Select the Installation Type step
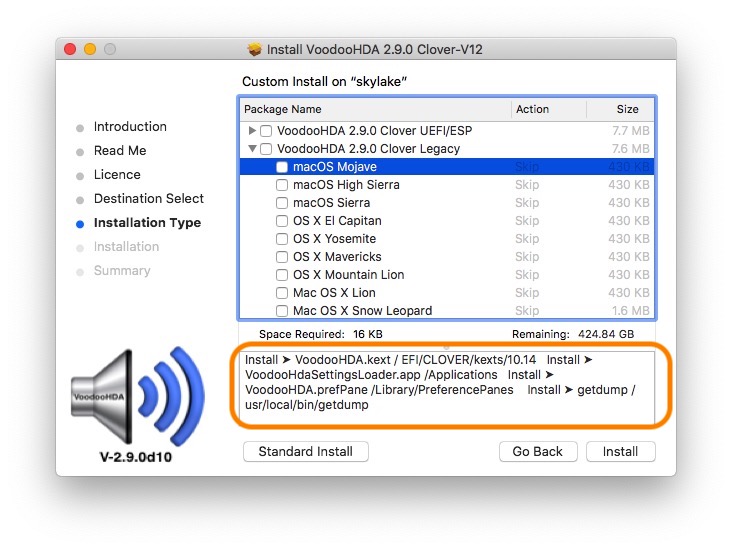Image resolution: width=732 pixels, height=550 pixels. [148, 223]
